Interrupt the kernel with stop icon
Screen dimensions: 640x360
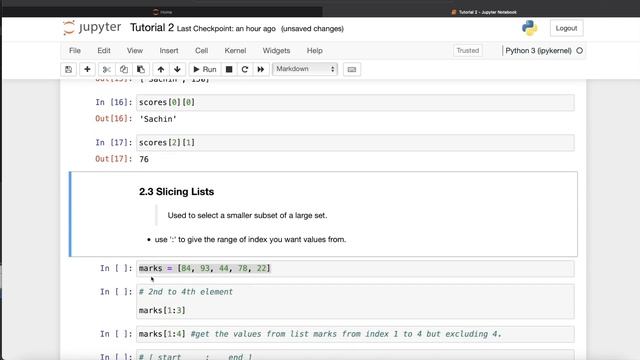(229, 69)
